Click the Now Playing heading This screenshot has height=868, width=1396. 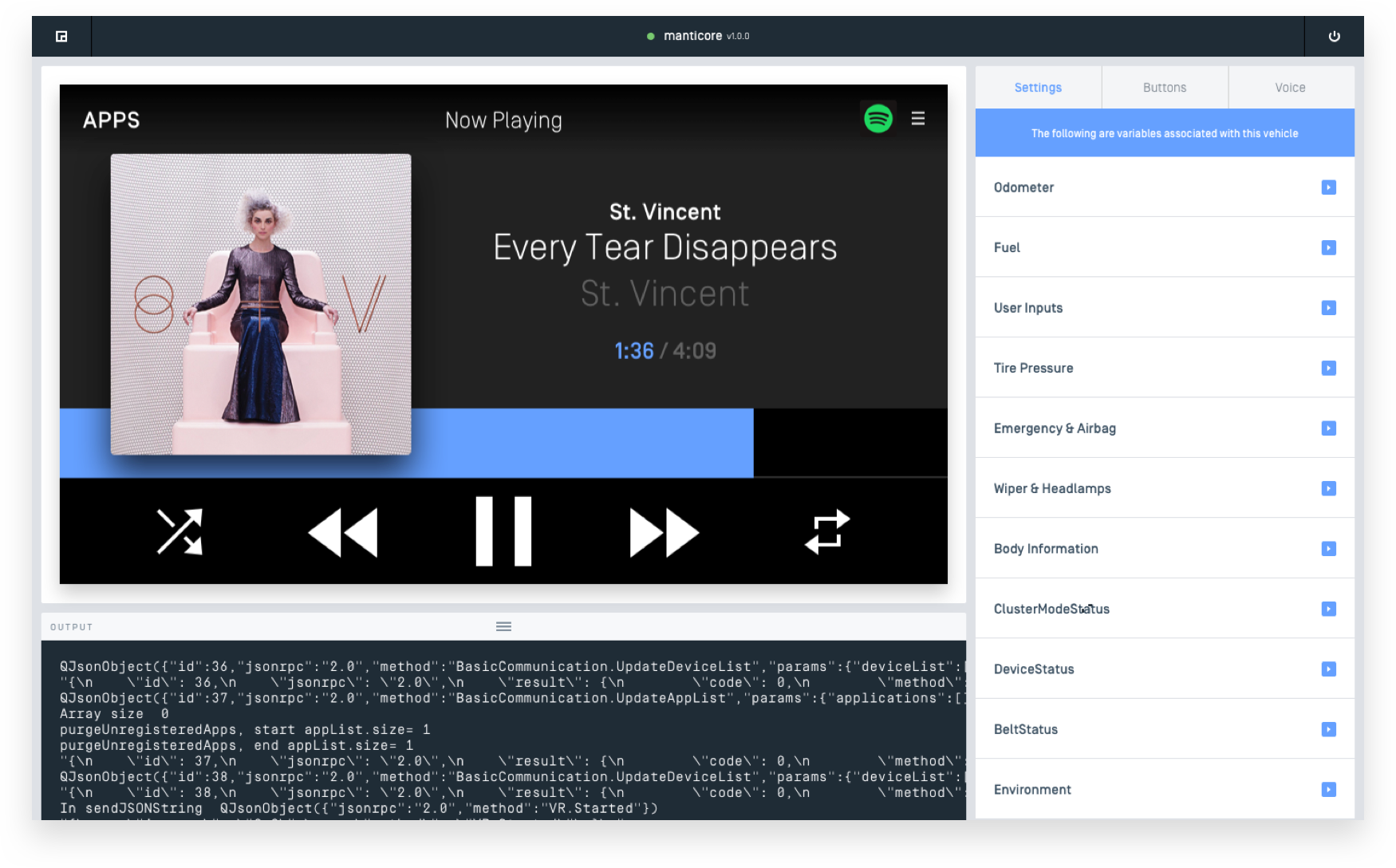503,120
